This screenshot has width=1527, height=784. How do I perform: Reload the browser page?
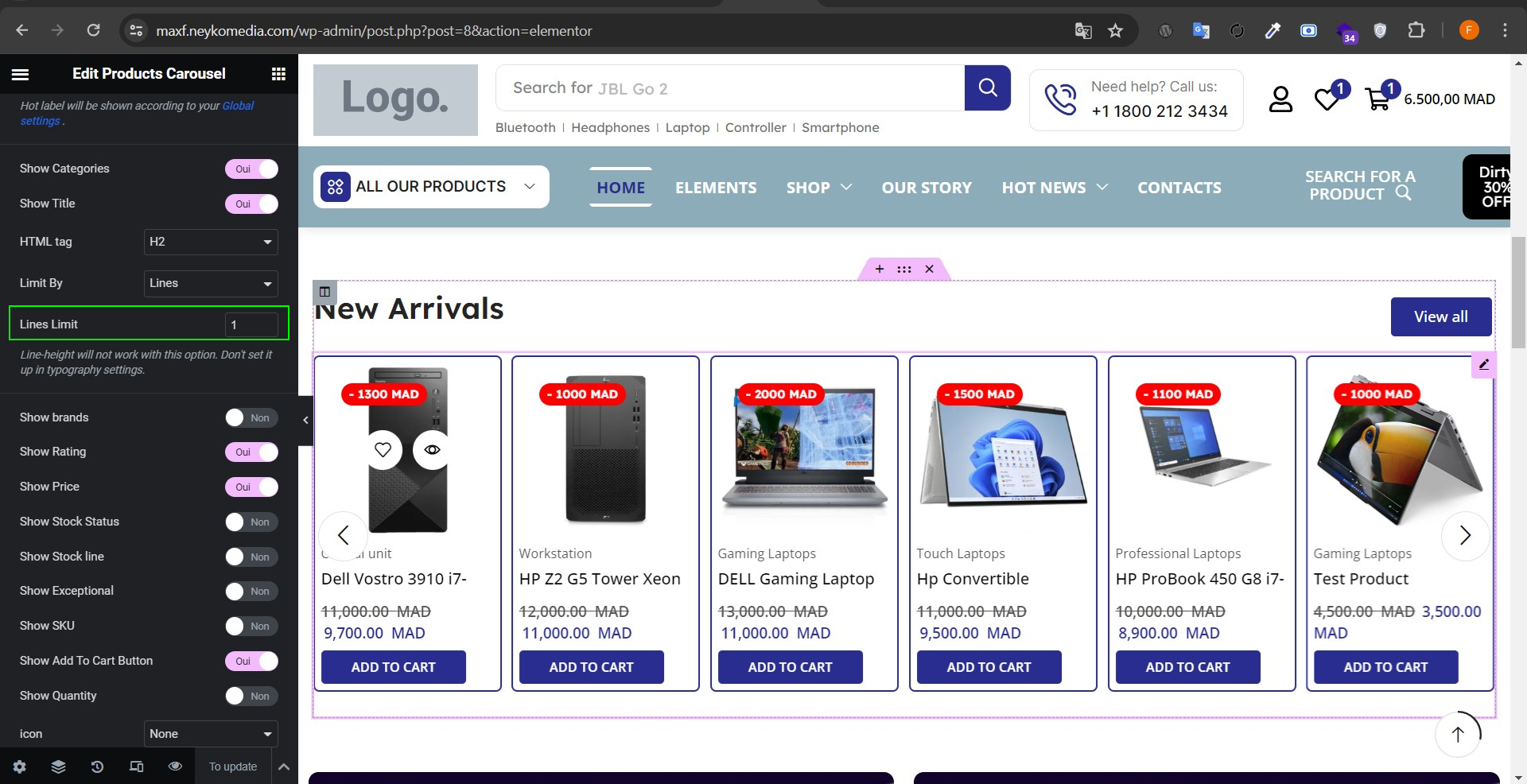[93, 30]
